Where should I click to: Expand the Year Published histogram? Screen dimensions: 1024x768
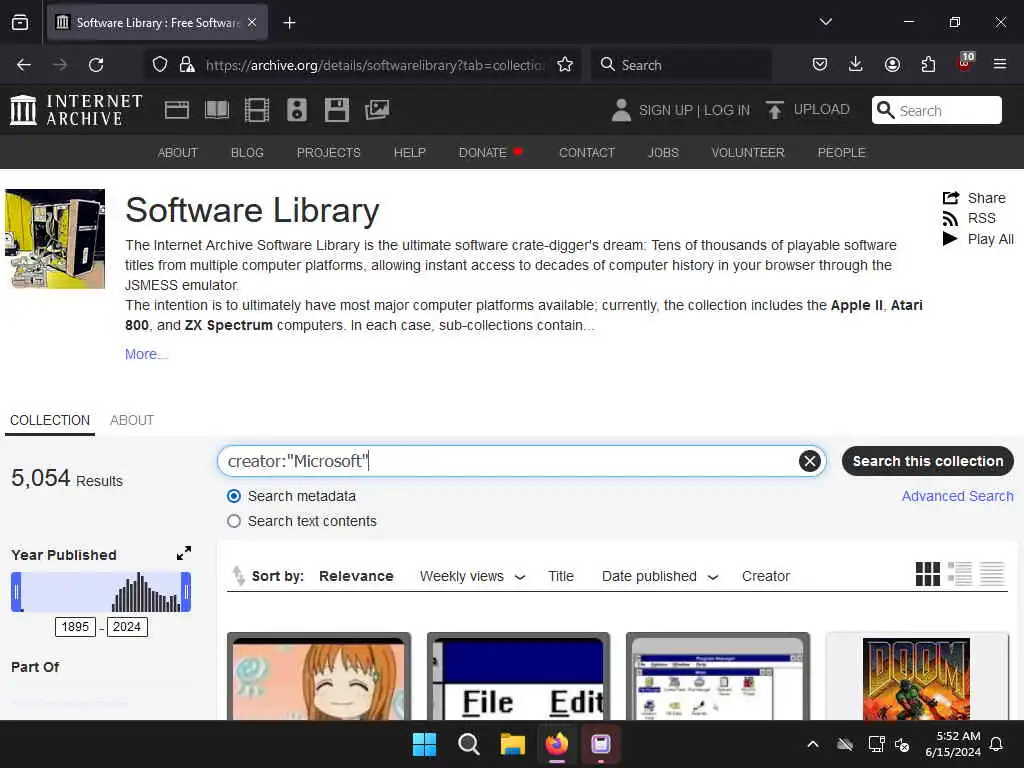184,553
